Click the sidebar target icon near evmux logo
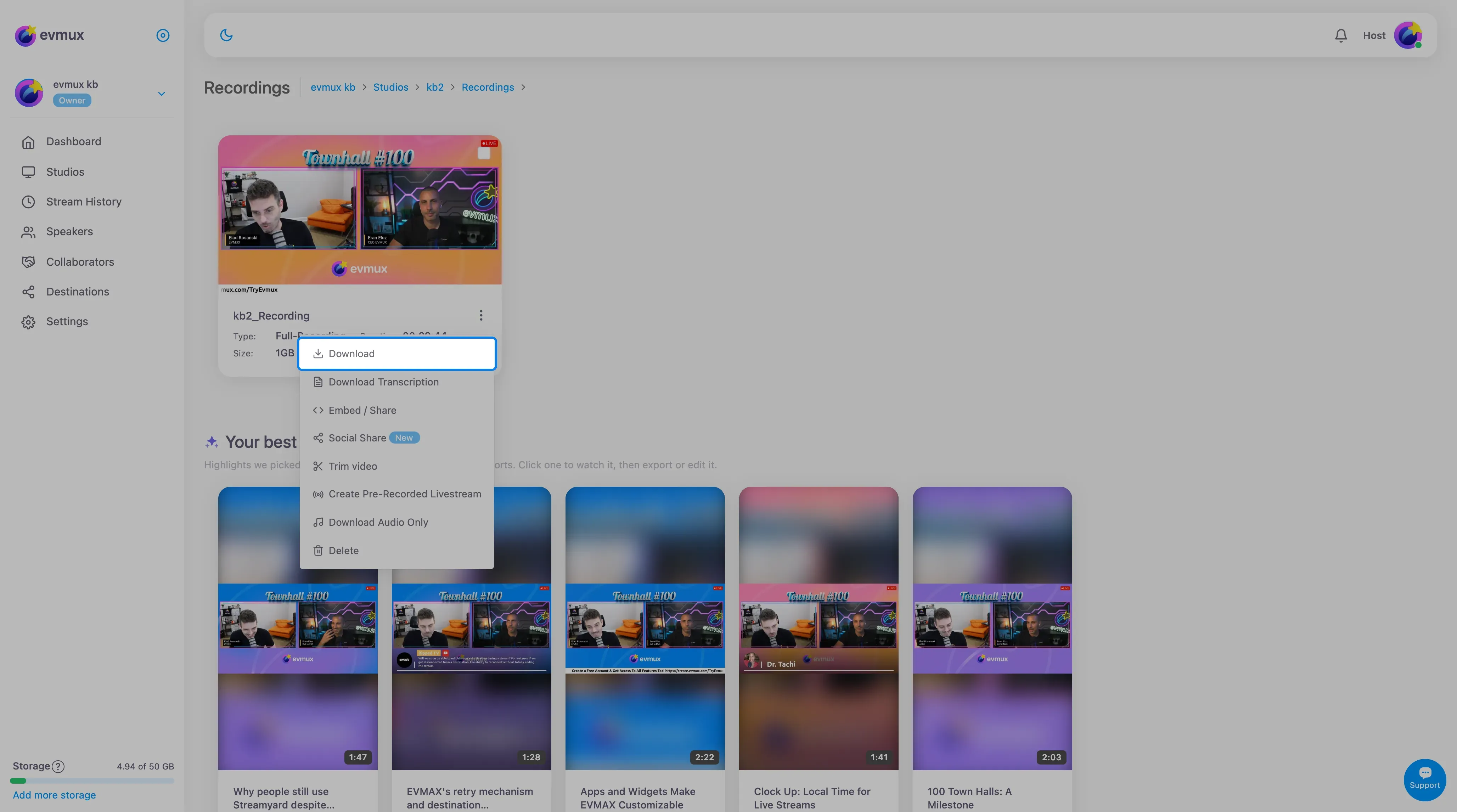 pos(162,35)
